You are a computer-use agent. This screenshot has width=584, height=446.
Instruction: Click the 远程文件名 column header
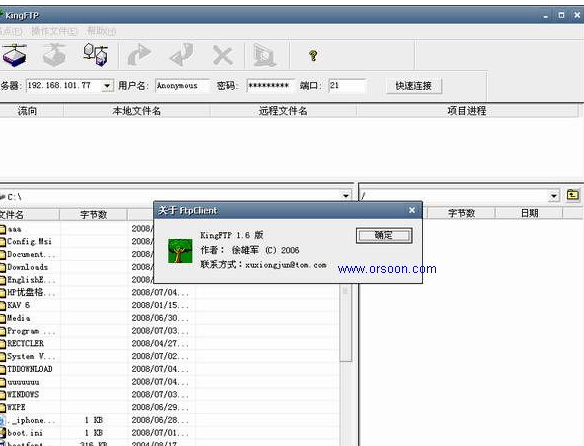pyautogui.click(x=283, y=111)
